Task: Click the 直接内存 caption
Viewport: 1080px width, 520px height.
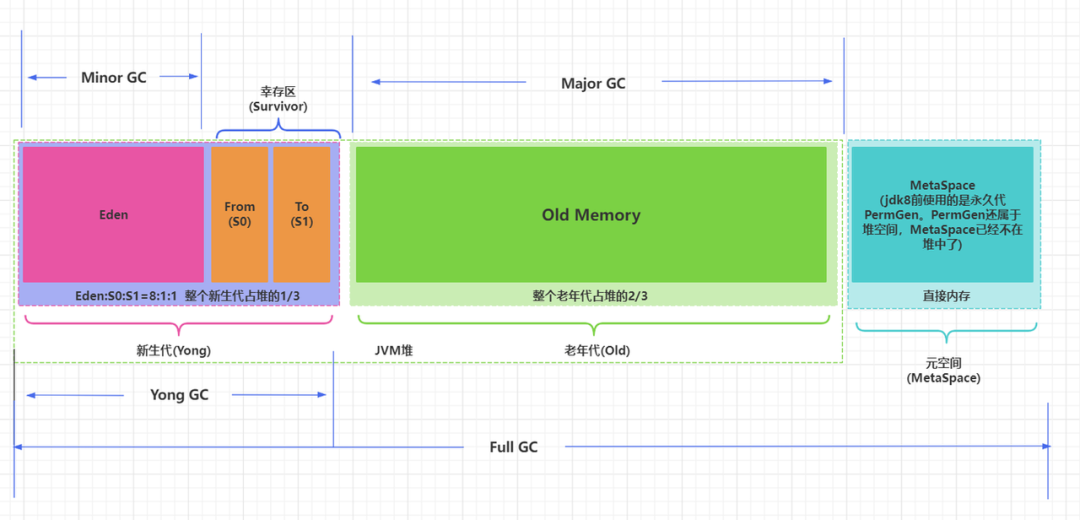Action: 946,296
